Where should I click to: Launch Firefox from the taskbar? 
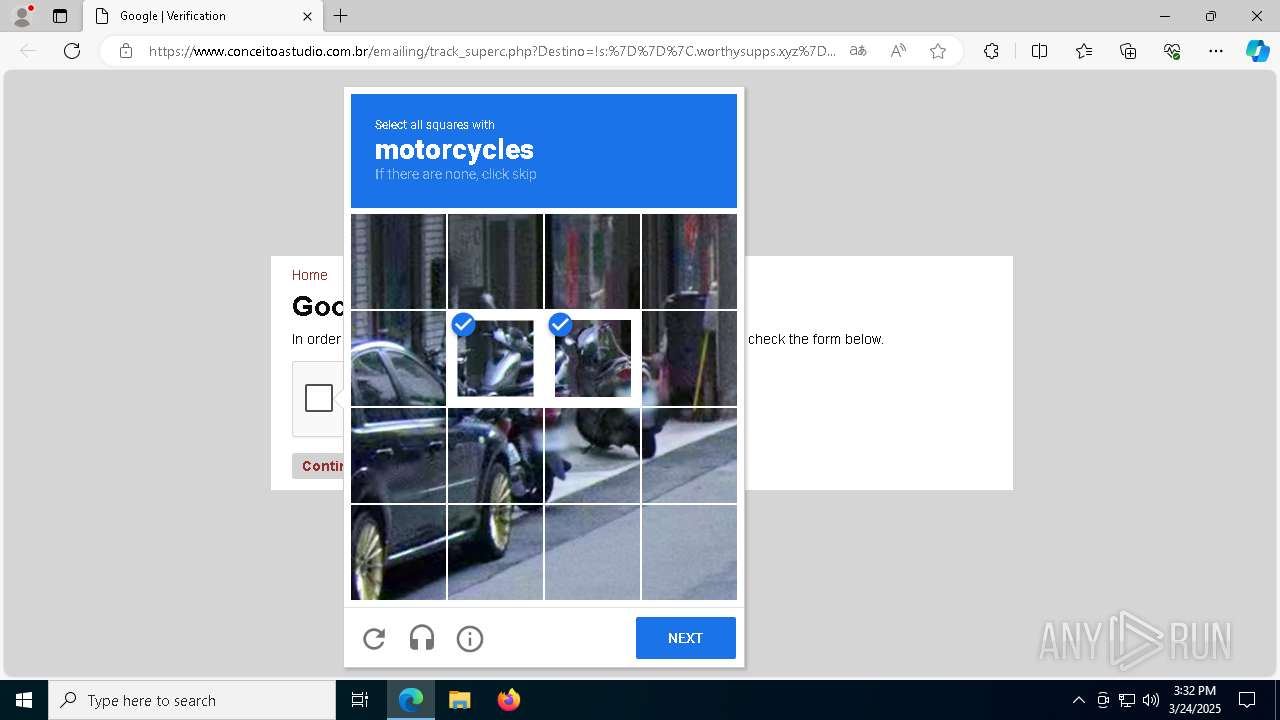508,700
